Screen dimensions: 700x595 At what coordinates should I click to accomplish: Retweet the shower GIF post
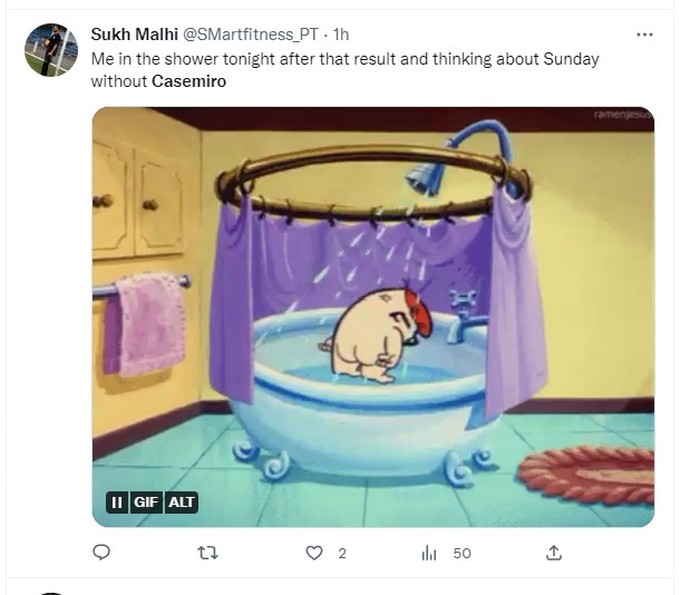tap(208, 552)
